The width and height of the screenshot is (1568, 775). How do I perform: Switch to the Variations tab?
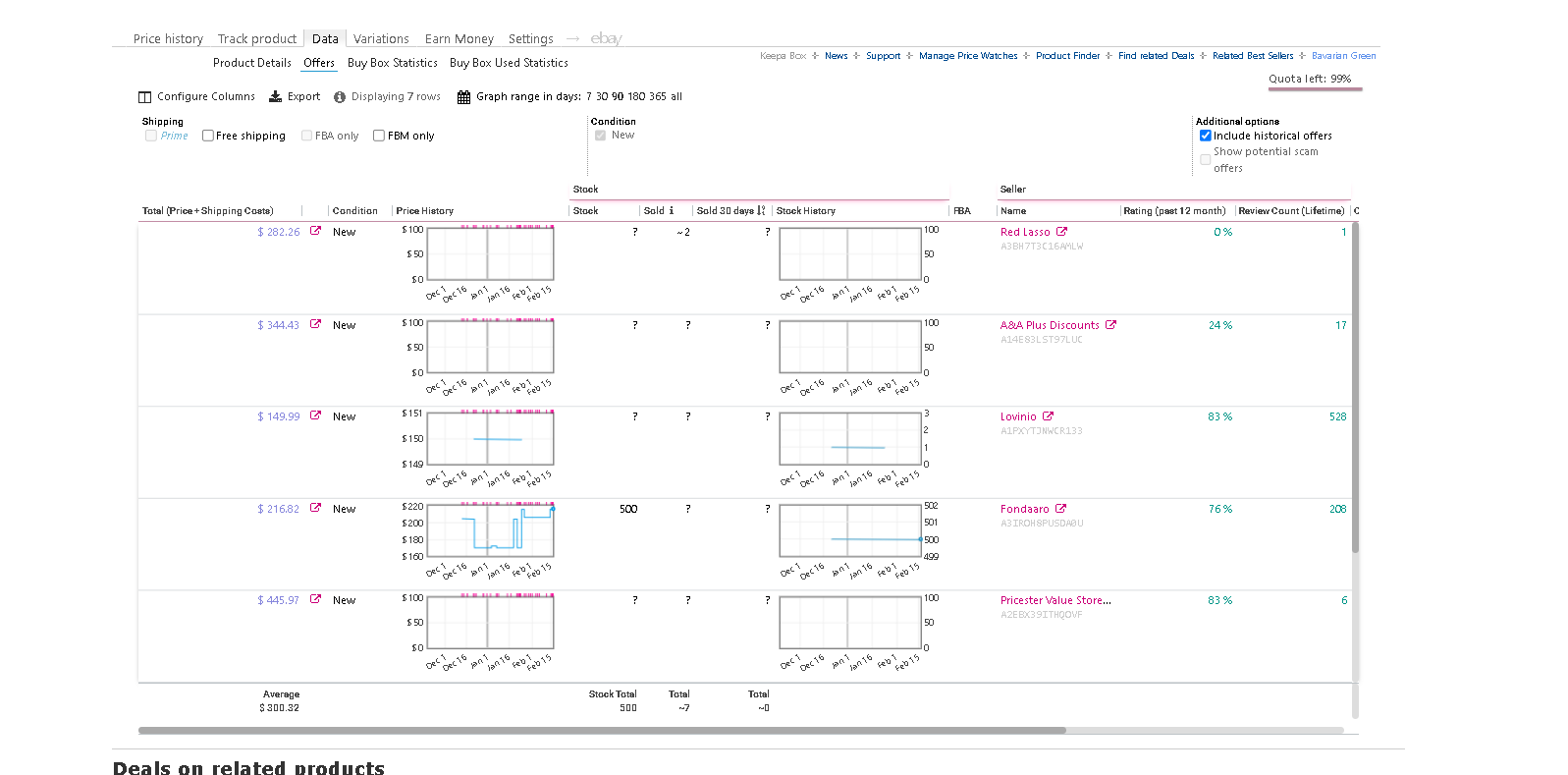point(381,39)
